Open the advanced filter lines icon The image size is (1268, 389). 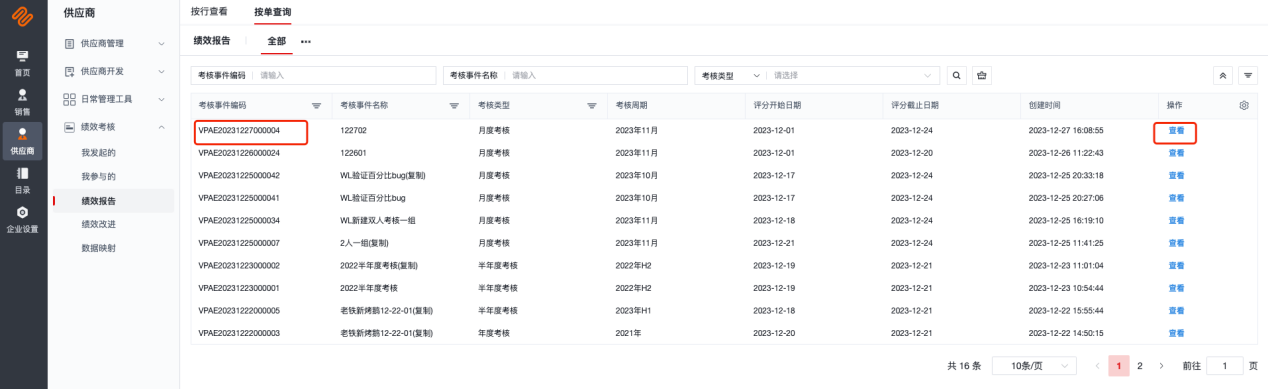click(1248, 75)
